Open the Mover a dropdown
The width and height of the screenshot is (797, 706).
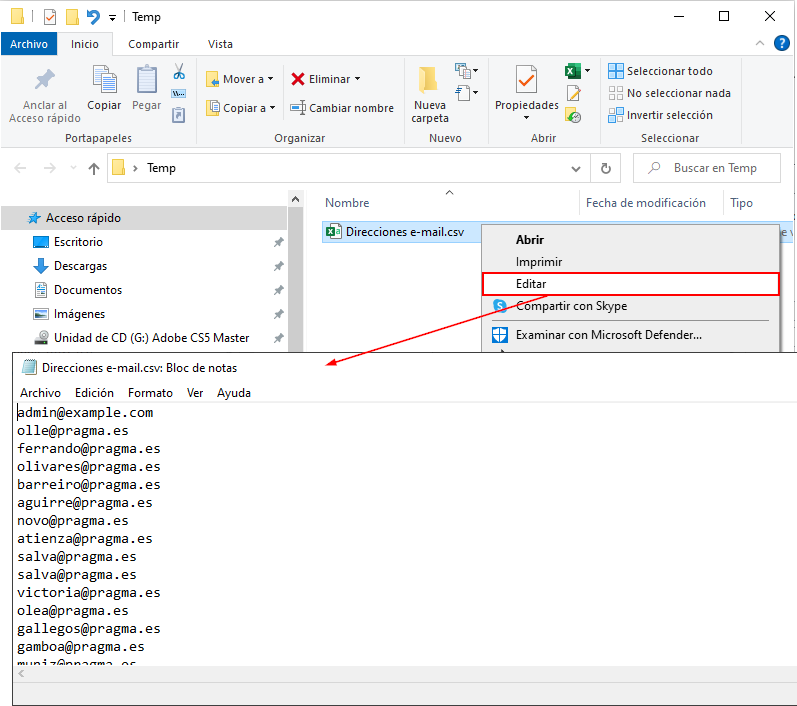pos(240,79)
